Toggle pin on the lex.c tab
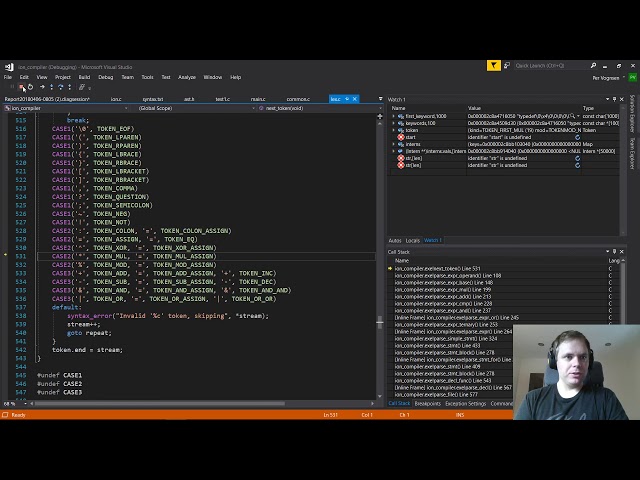Screen dimensions: 640x480 [x=347, y=99]
